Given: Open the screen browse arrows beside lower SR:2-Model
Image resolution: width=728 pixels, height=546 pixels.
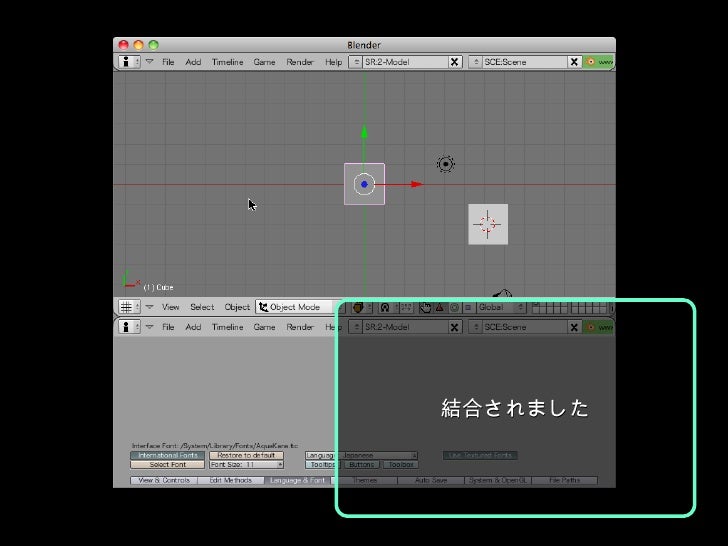Looking at the screenshot, I should 356,327.
